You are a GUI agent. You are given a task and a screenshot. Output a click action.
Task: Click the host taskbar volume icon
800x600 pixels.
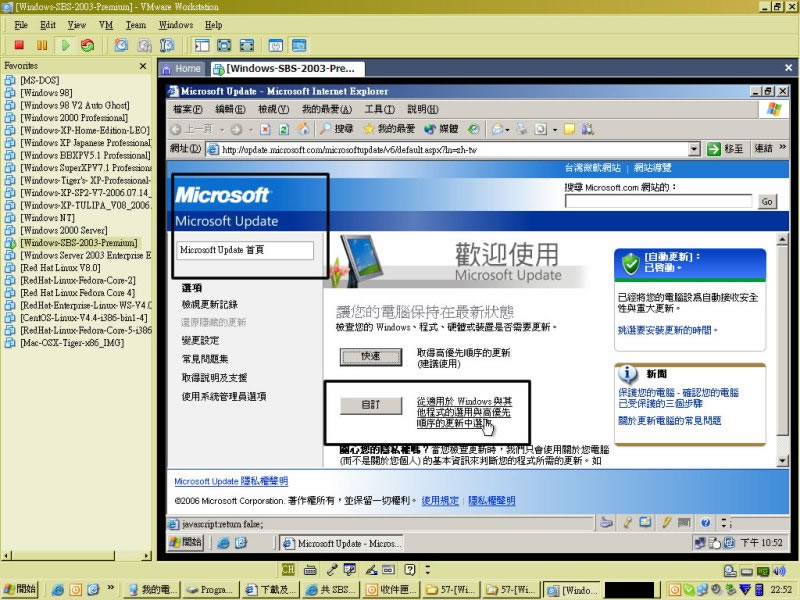click(779, 571)
